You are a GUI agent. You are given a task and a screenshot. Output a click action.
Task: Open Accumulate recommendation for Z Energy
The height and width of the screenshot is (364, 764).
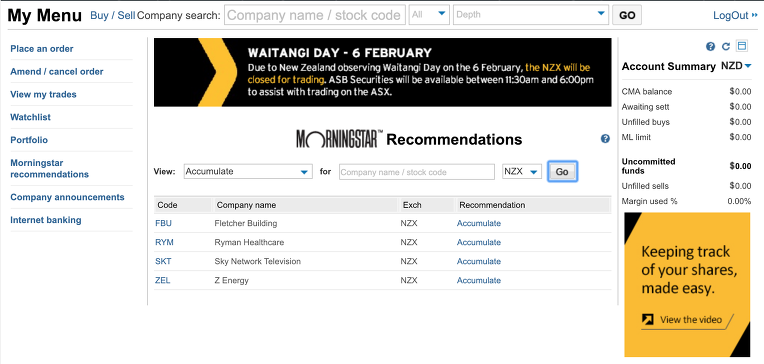click(478, 280)
